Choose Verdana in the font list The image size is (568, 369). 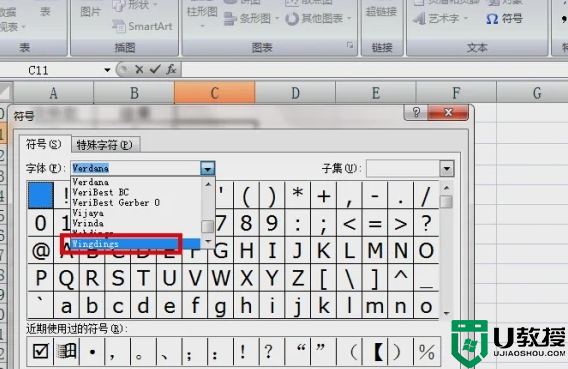tap(135, 182)
